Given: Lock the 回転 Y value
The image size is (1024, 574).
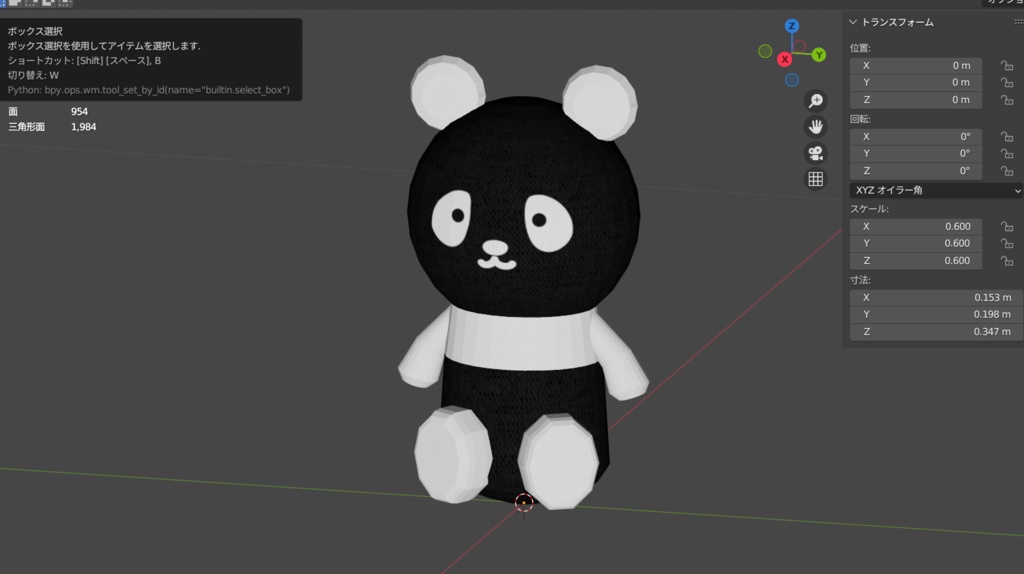Looking at the screenshot, I should [1007, 153].
